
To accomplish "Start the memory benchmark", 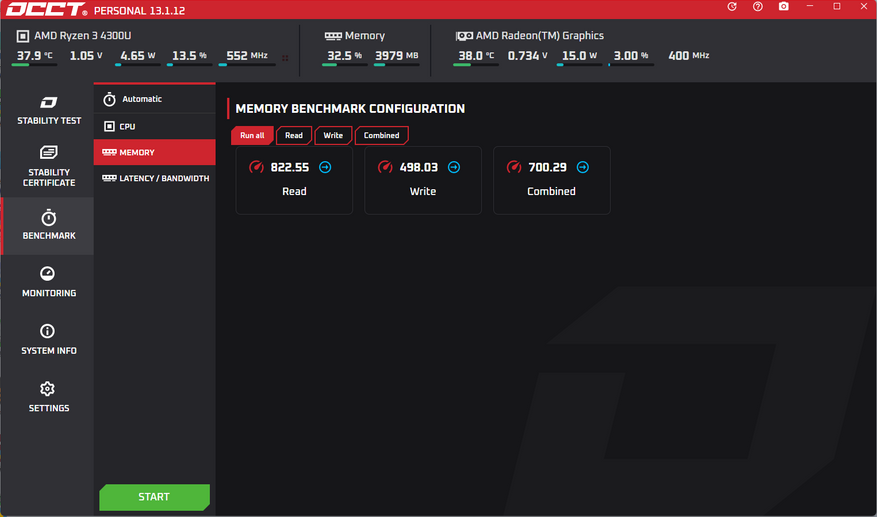I will (154, 497).
